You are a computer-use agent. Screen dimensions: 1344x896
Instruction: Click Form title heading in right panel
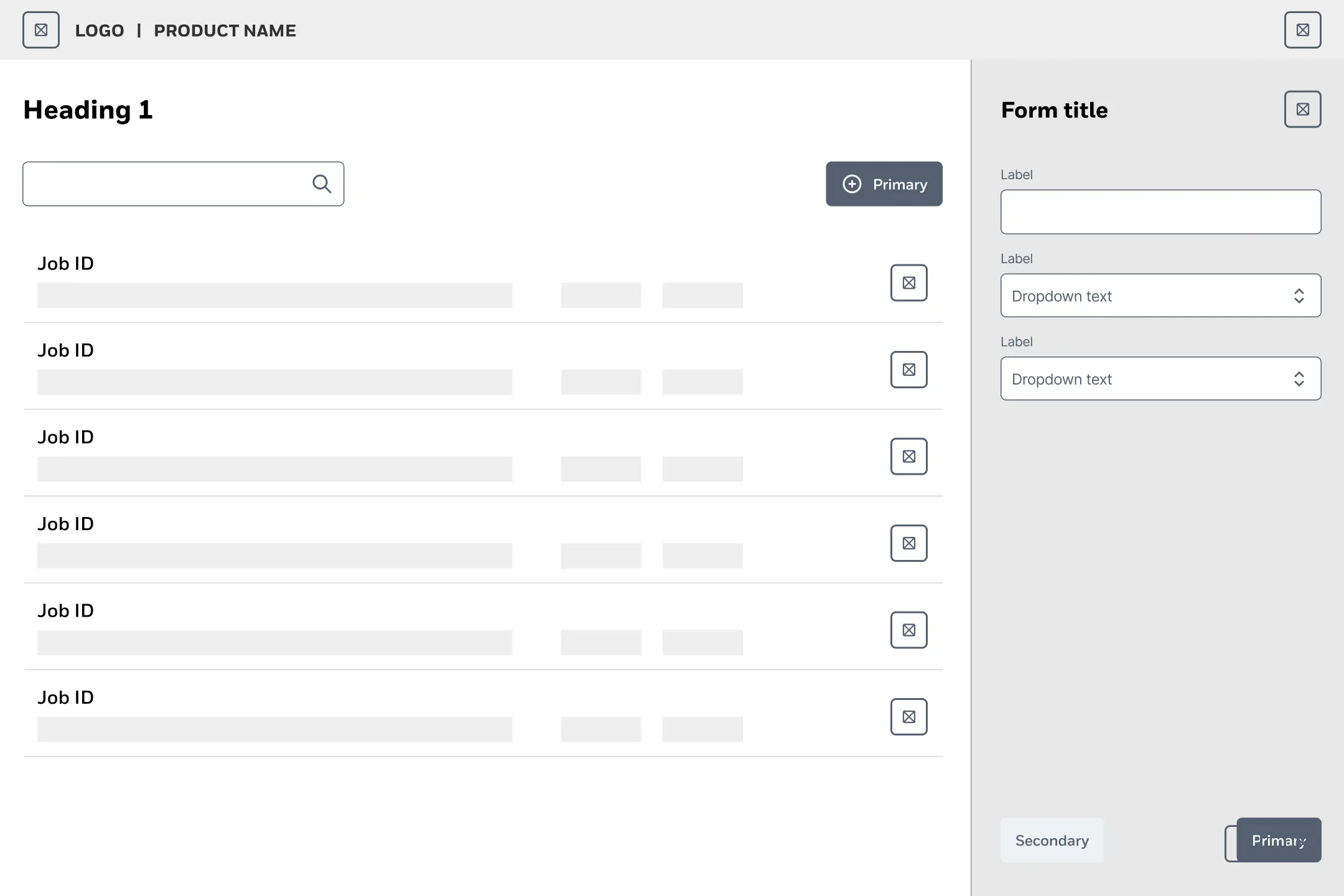tap(1054, 110)
